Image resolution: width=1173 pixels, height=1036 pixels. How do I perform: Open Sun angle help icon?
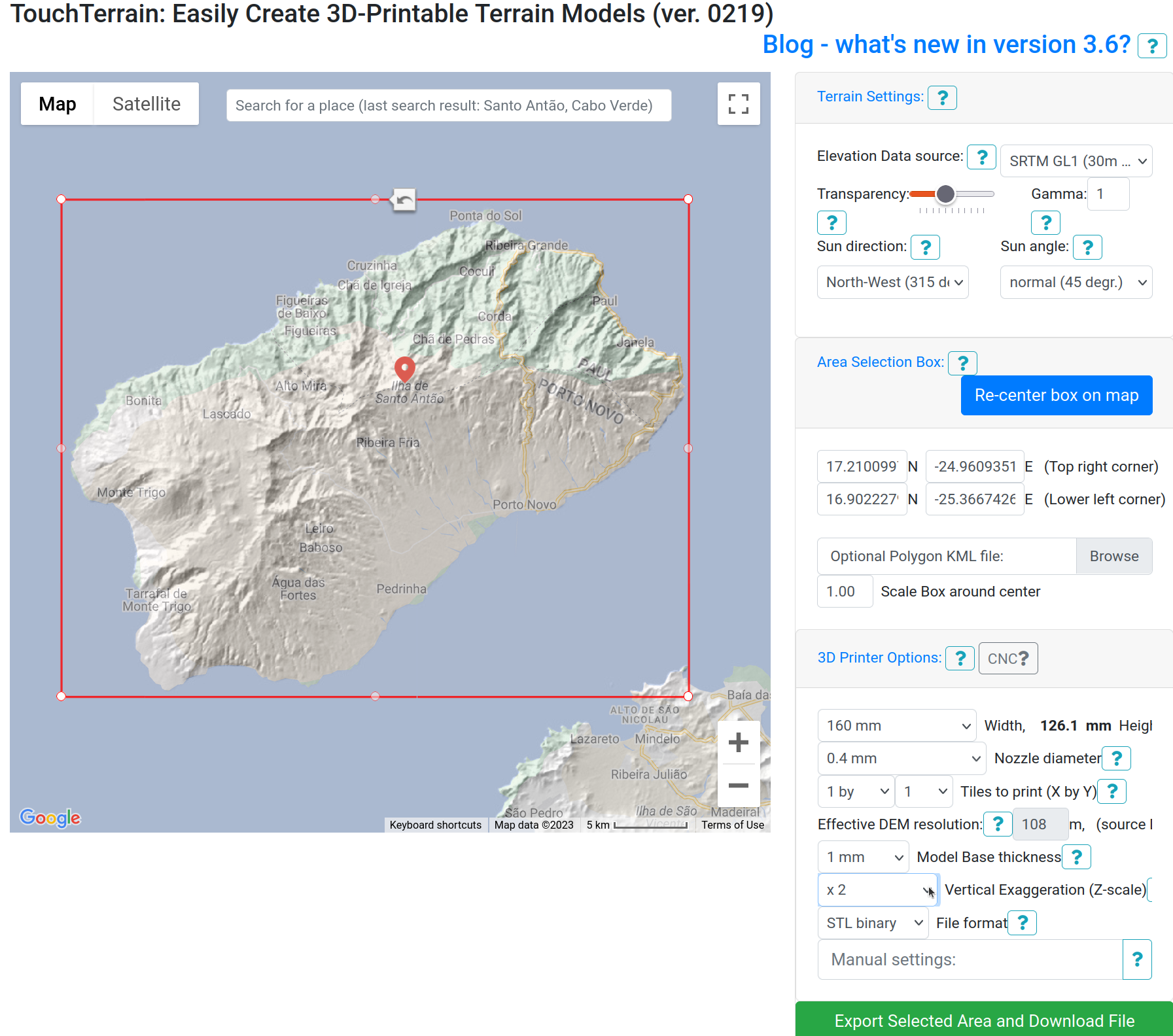click(1088, 247)
